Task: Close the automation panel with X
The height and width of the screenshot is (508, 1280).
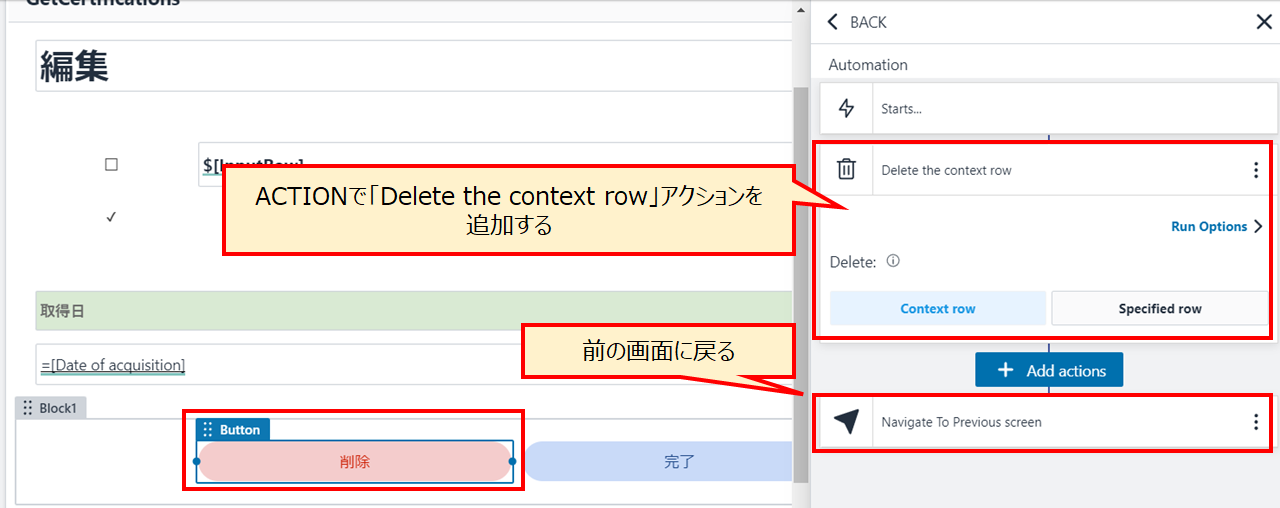Action: point(1264,22)
